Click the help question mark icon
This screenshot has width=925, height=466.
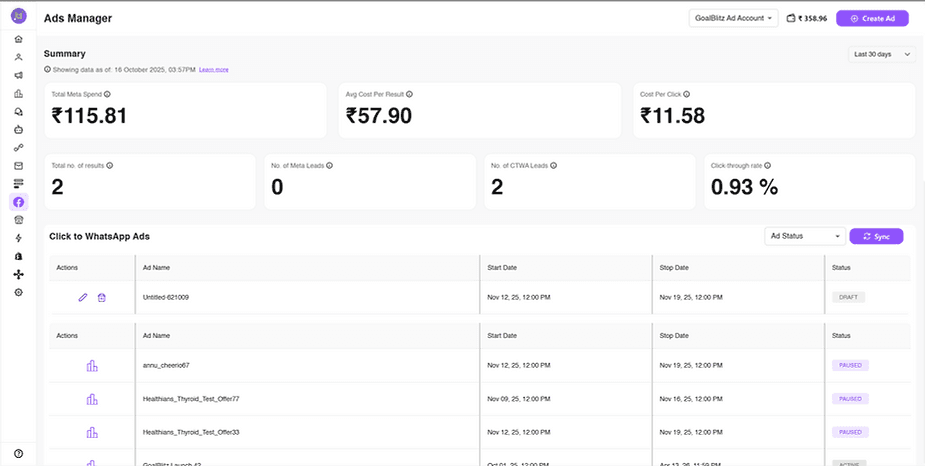point(18,453)
